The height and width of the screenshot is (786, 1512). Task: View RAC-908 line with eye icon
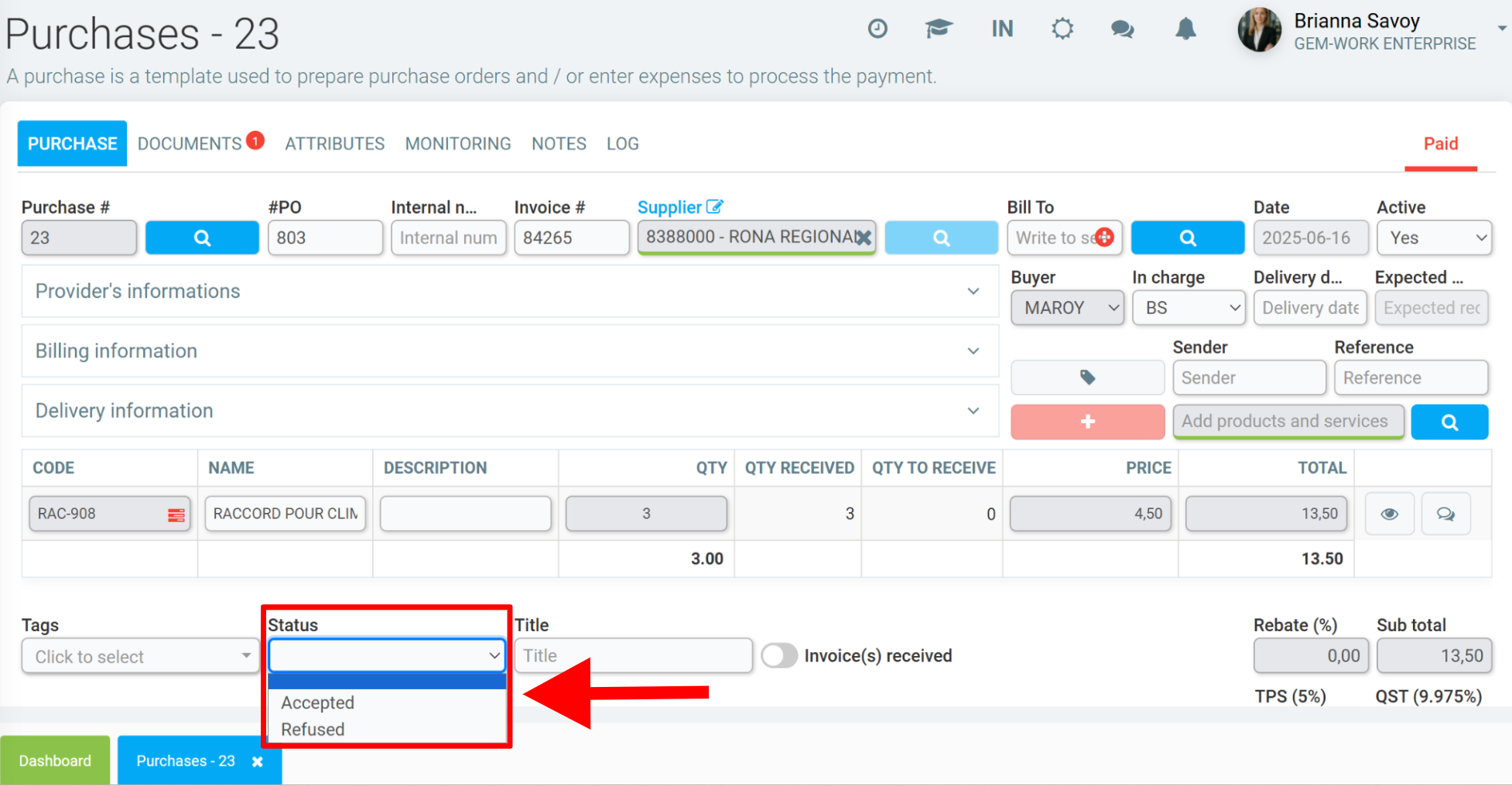pyautogui.click(x=1390, y=514)
